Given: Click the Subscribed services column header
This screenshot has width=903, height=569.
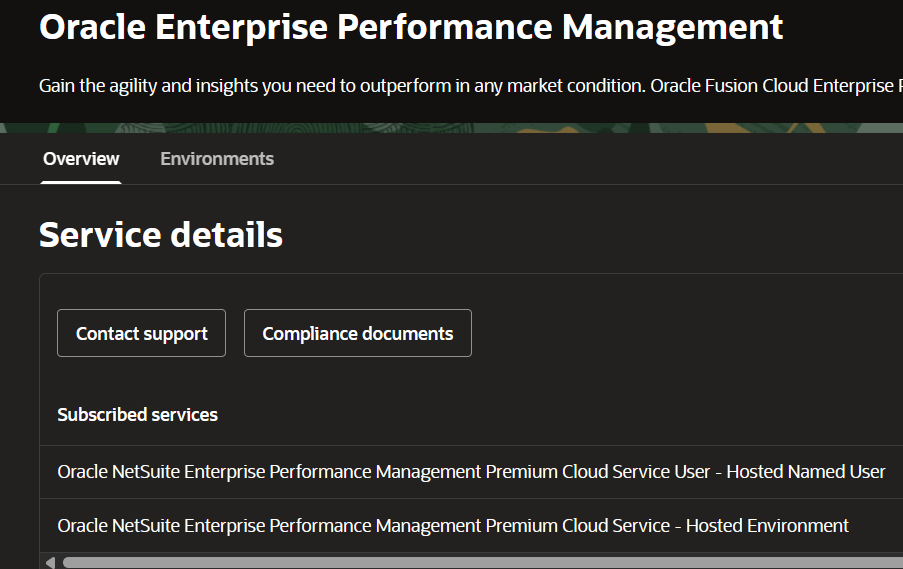Looking at the screenshot, I should tap(137, 414).
